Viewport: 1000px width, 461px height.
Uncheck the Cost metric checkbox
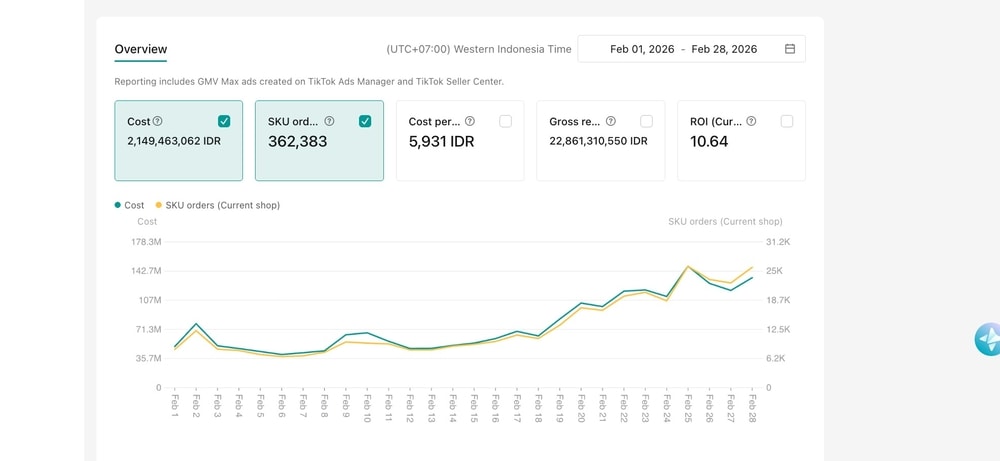[224, 121]
